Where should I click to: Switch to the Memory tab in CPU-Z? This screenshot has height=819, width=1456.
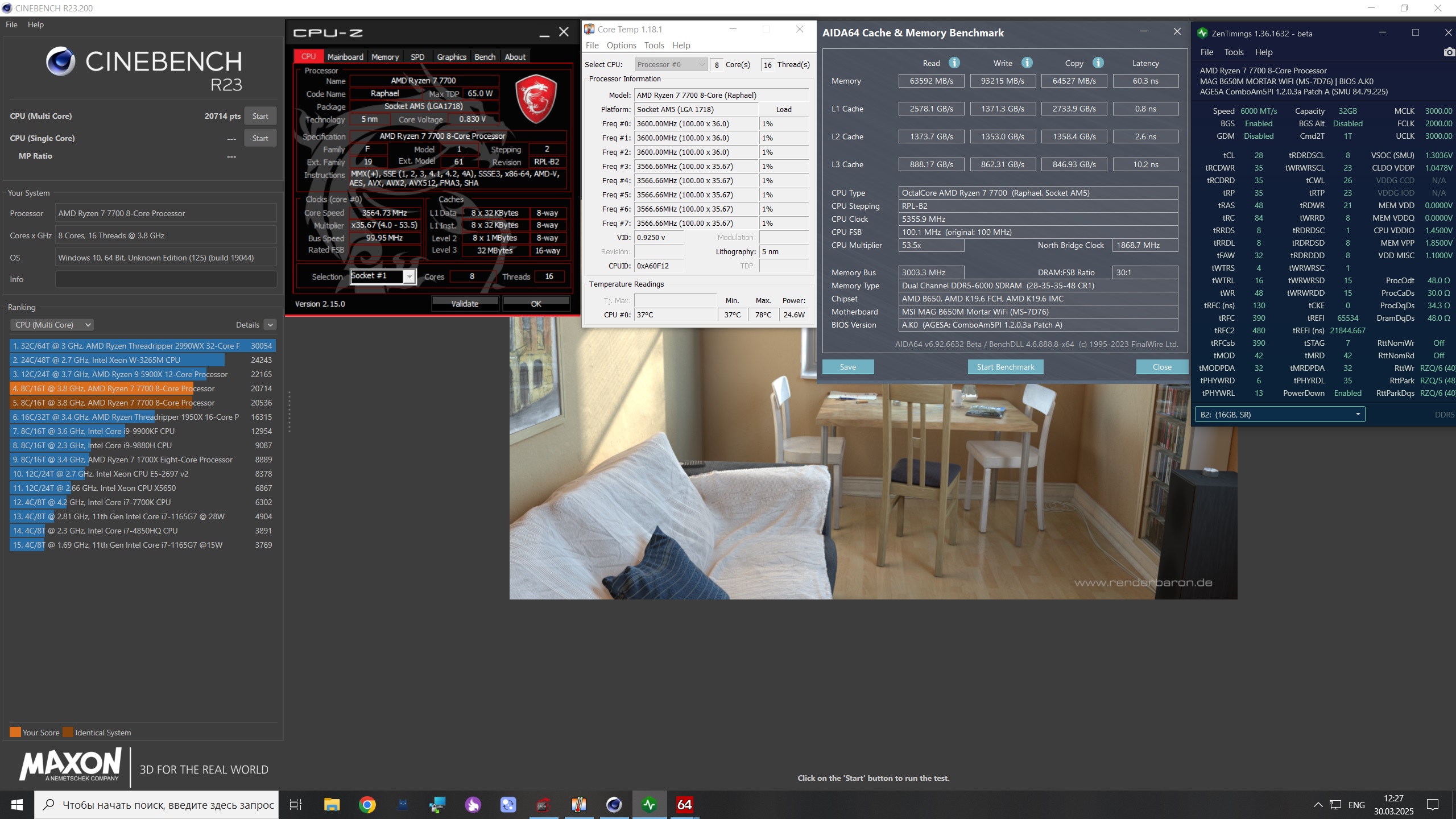384,57
